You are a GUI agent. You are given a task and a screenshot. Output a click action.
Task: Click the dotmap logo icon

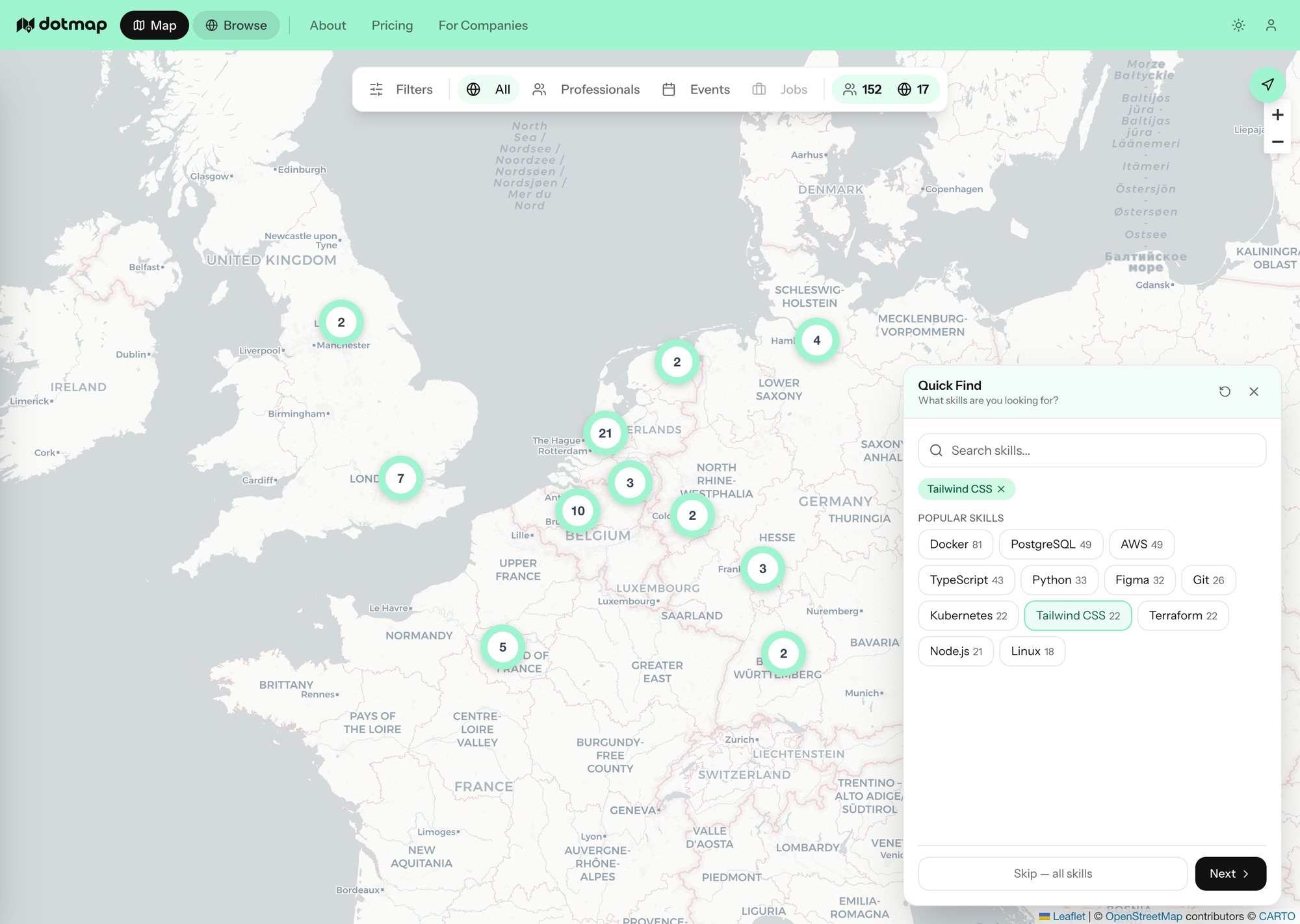coord(25,25)
